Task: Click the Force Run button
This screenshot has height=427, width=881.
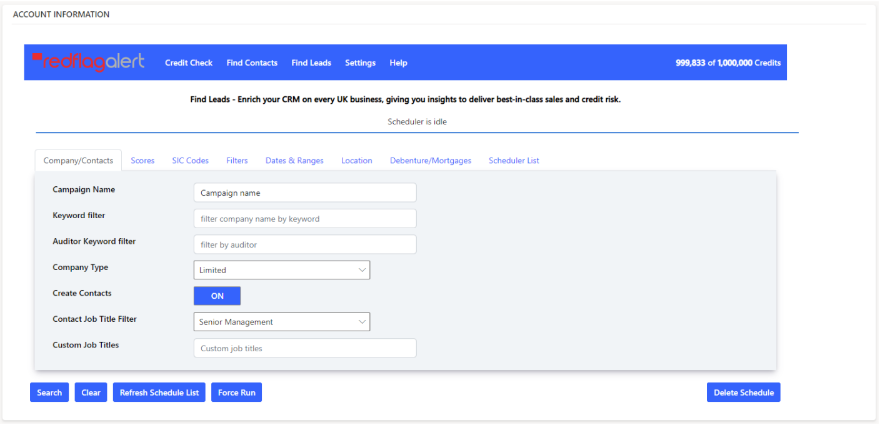Action: pyautogui.click(x=237, y=393)
